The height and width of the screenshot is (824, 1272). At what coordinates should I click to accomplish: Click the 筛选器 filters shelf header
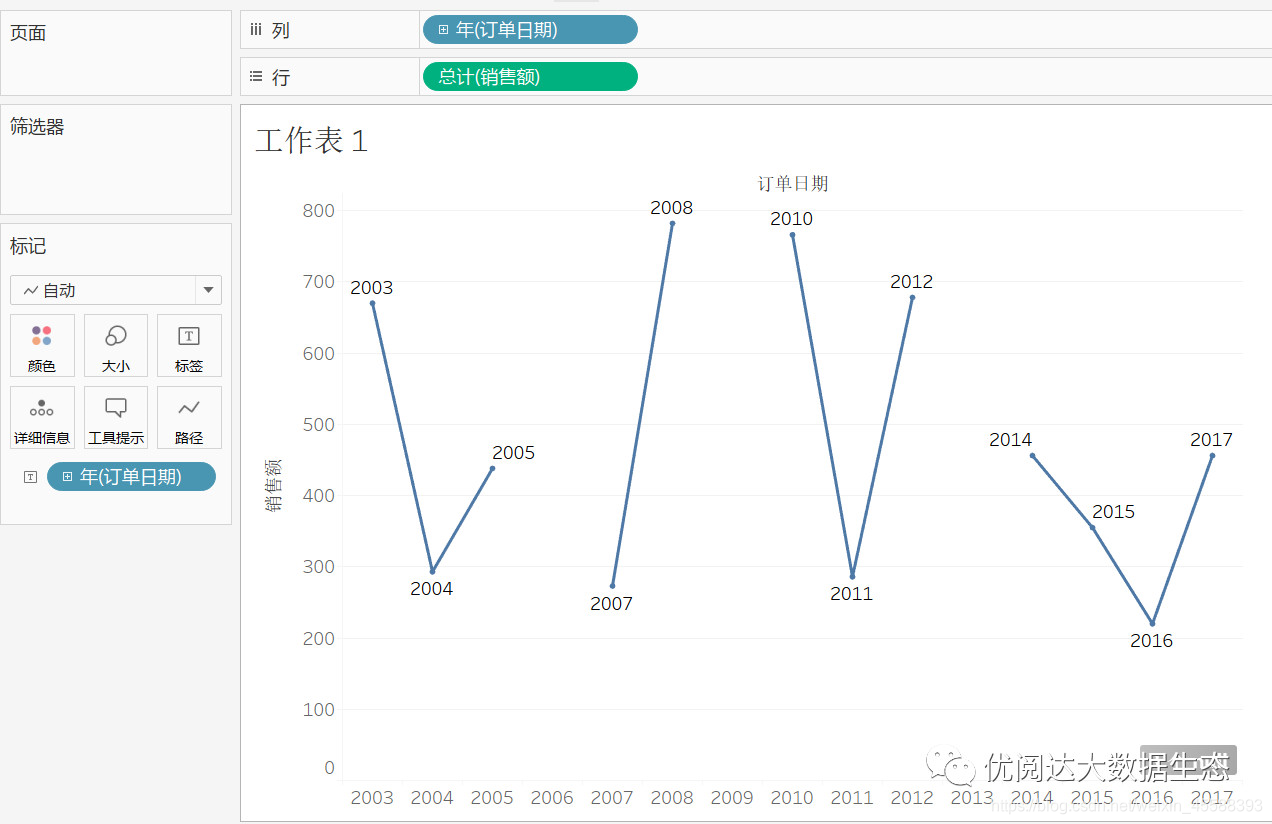pos(37,127)
